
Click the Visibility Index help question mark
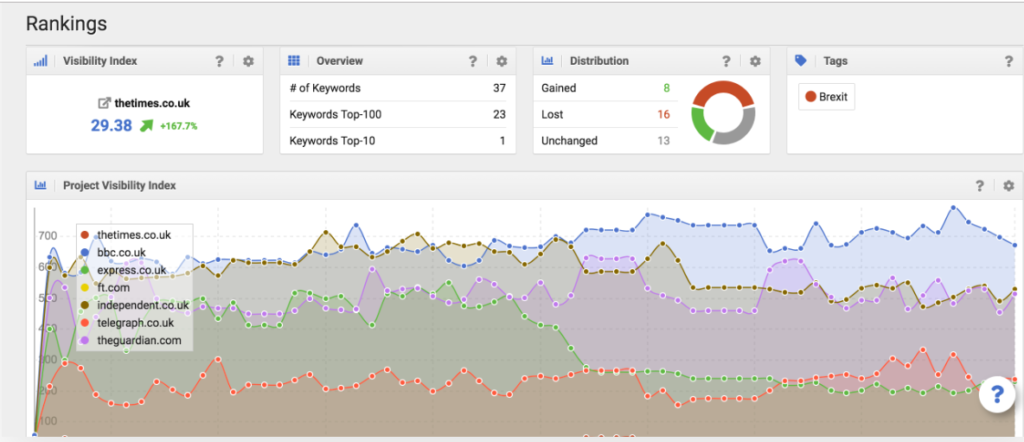(219, 61)
